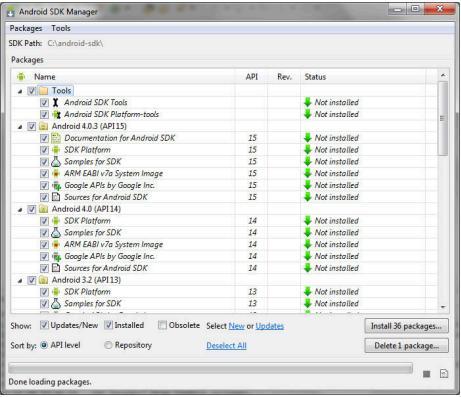Collapse the Android 4.0 (API 14) group

pos(20,209)
